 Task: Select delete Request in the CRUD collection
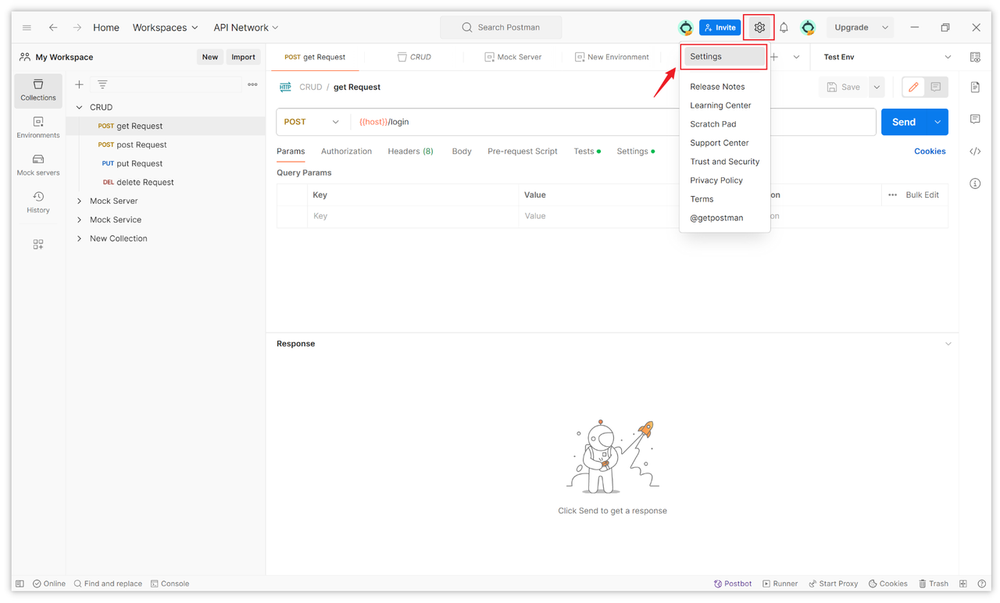(145, 182)
